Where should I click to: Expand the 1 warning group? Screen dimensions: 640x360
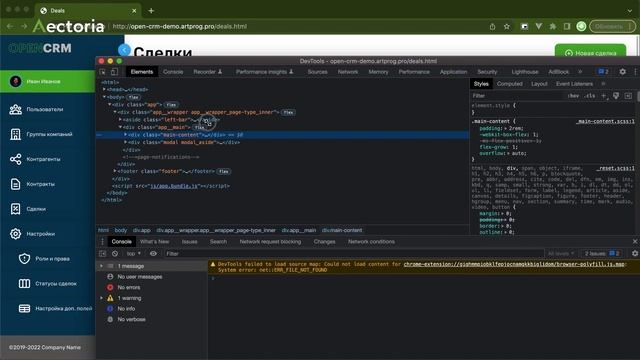tap(102, 298)
